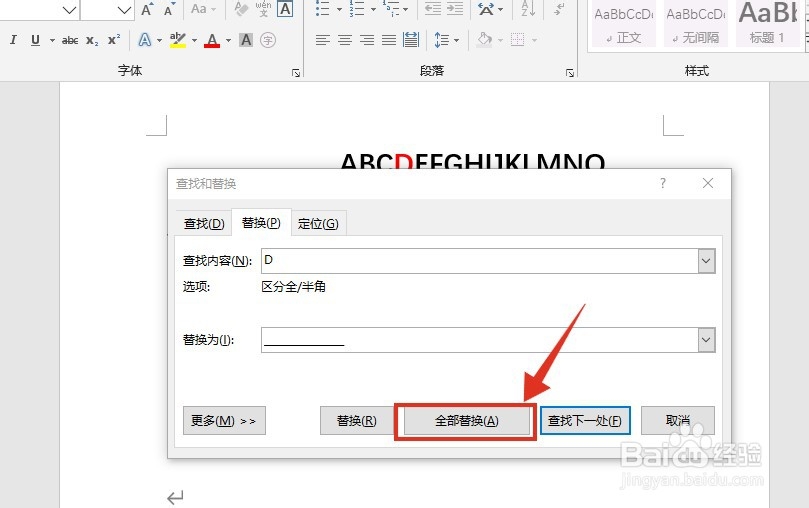Viewport: 809px width, 508px height.
Task: Open dialog help question mark
Action: point(663,183)
